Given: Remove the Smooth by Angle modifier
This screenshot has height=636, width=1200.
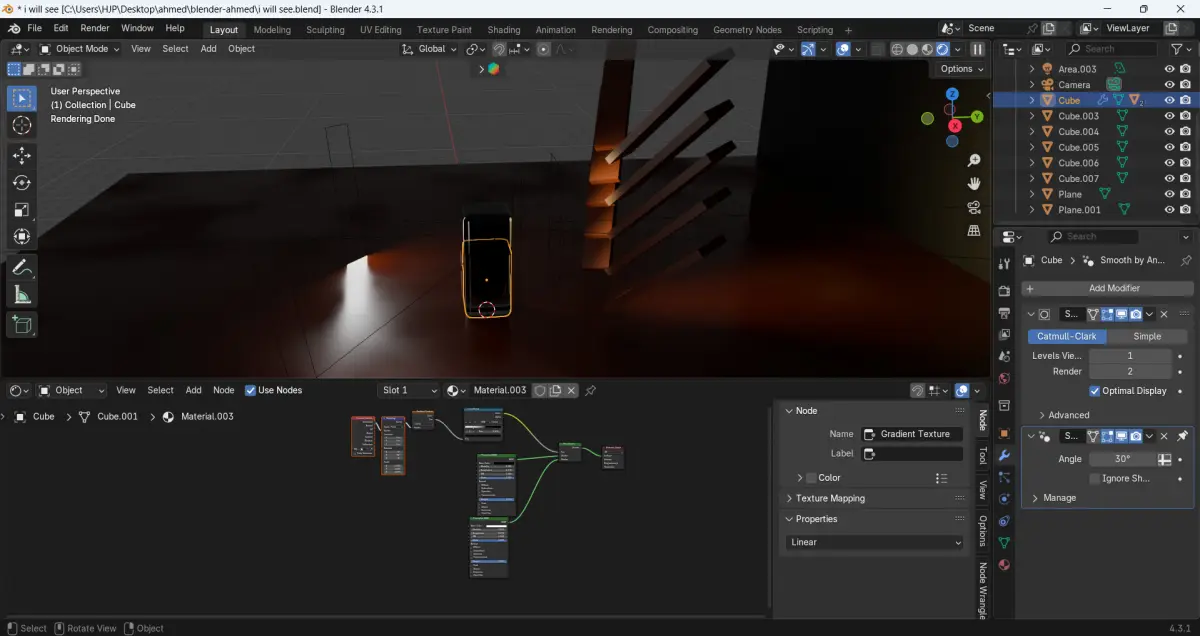Looking at the screenshot, I should tap(1164, 437).
